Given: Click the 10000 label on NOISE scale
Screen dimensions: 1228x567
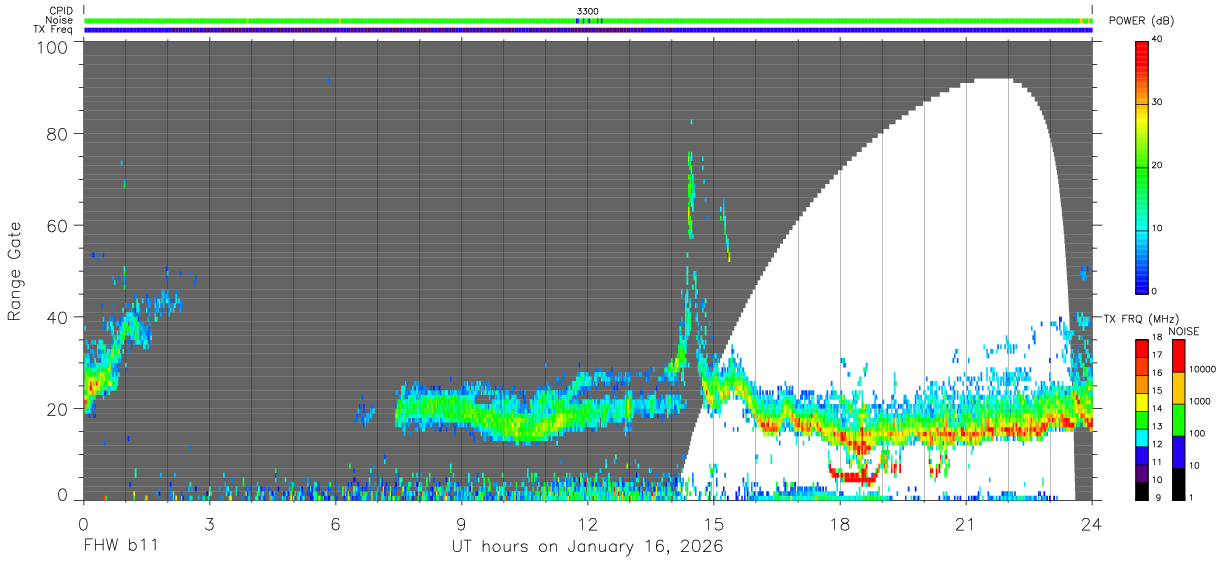Looking at the screenshot, I should 1202,369.
